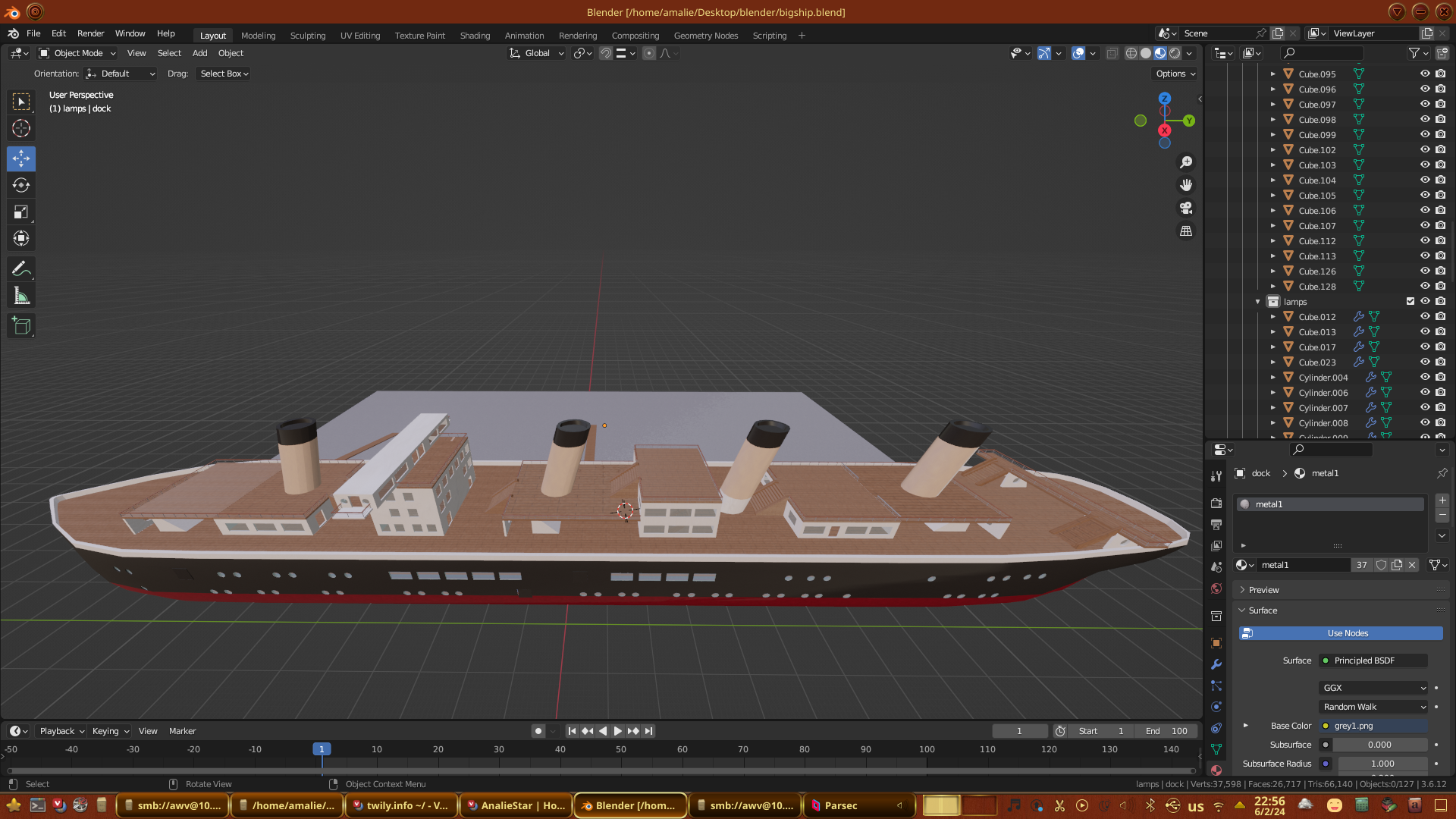Toggle camera view in viewport

pos(1186,208)
